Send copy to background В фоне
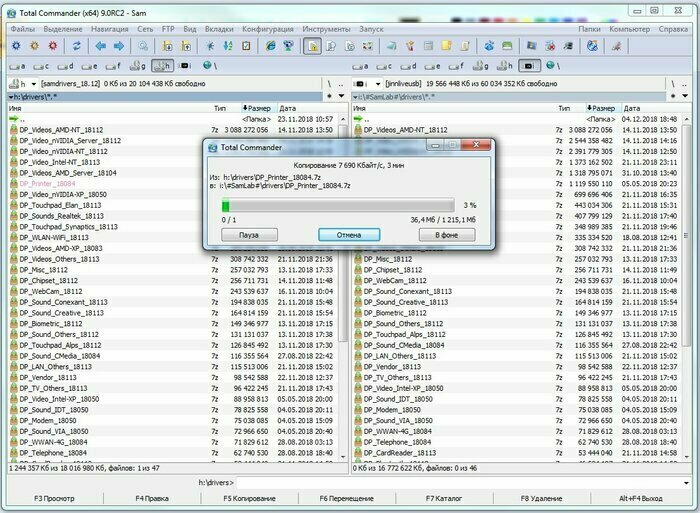 point(447,235)
